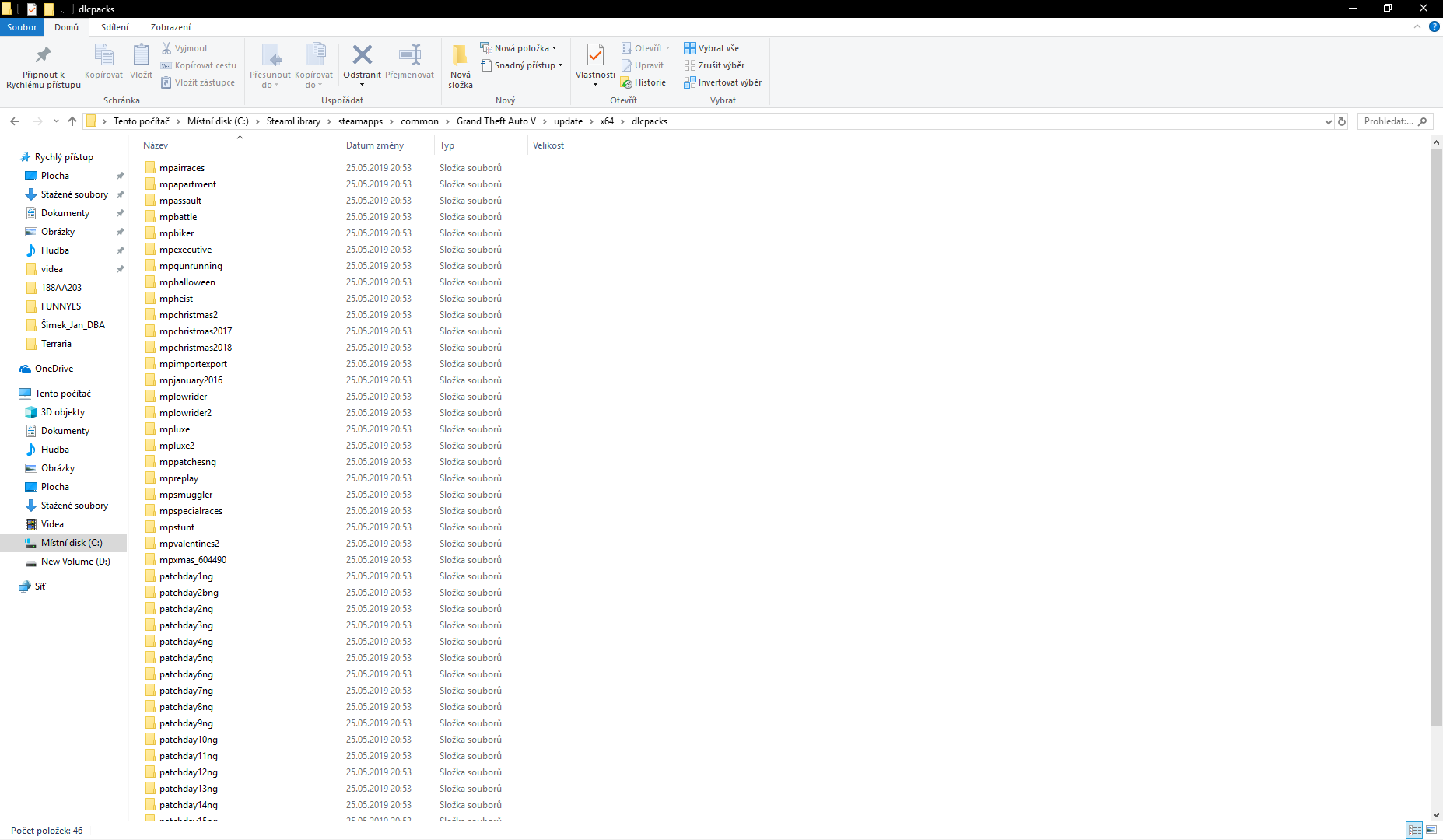Click the Odstranit delete icon

tap(362, 56)
